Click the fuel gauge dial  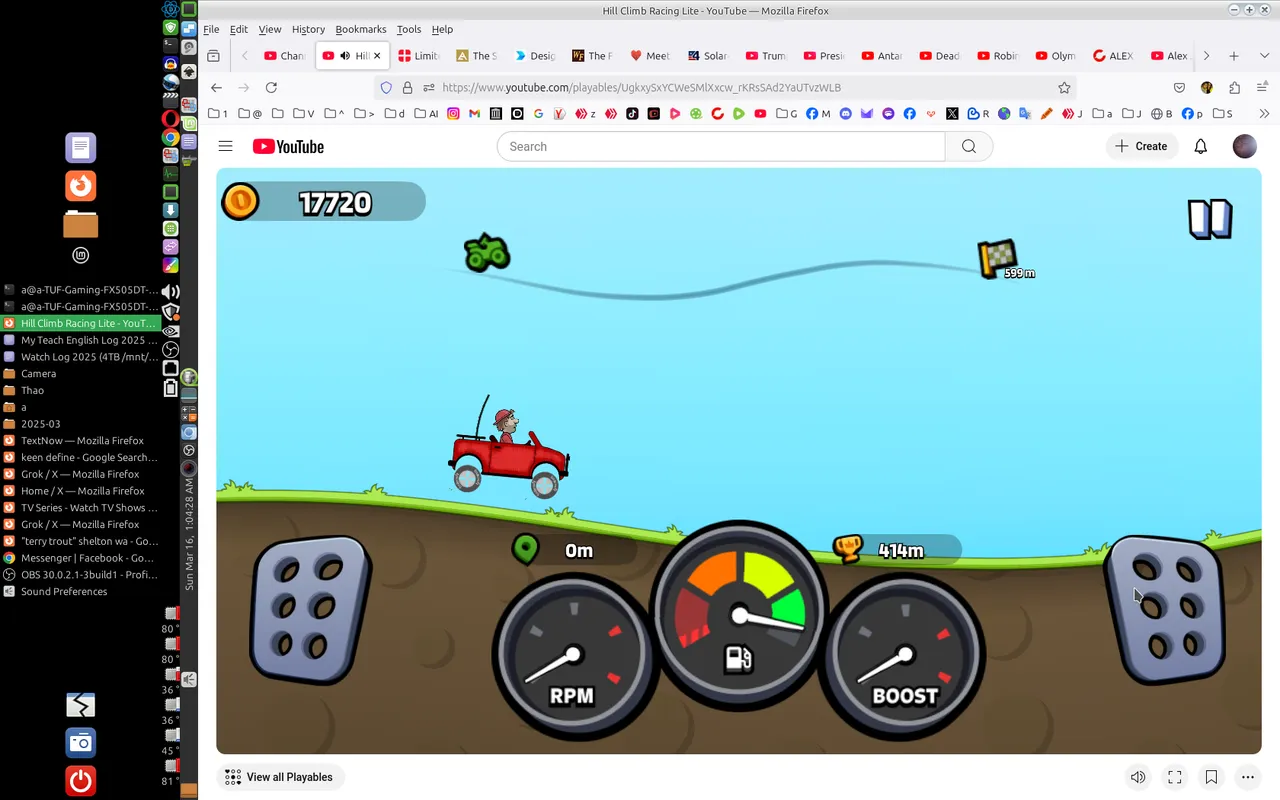coord(739,613)
